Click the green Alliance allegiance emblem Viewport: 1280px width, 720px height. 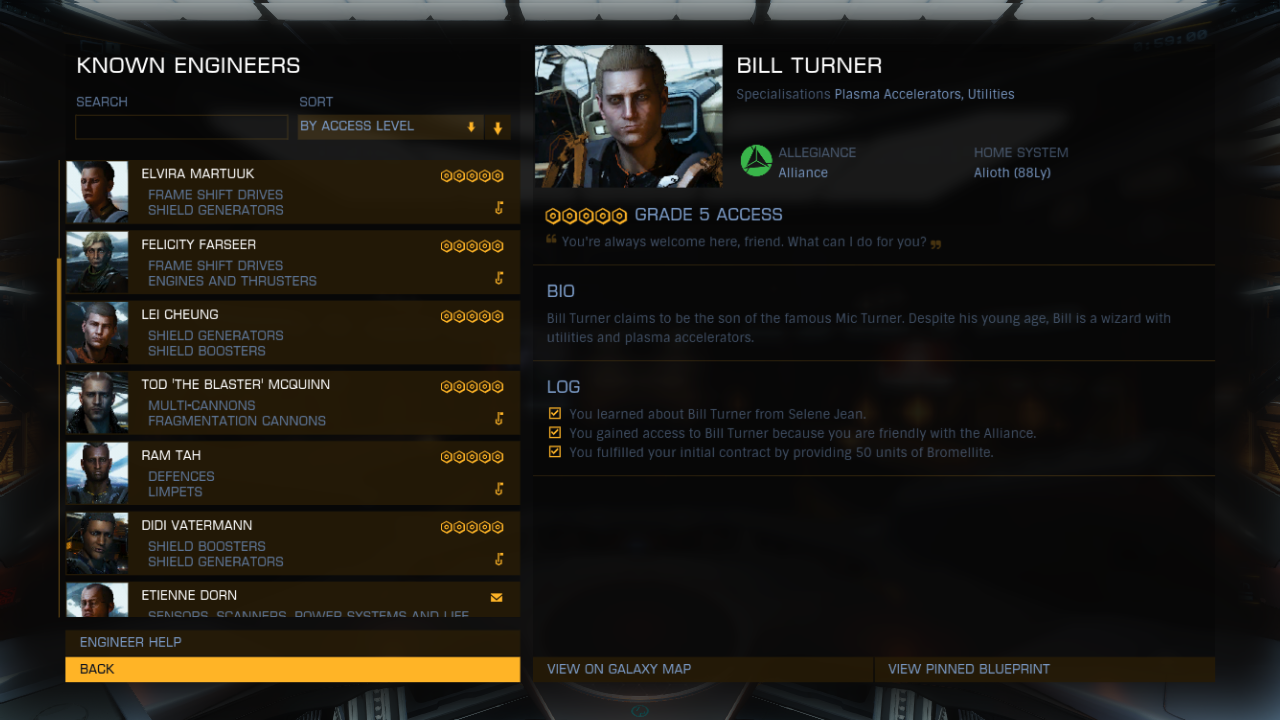[x=756, y=161]
